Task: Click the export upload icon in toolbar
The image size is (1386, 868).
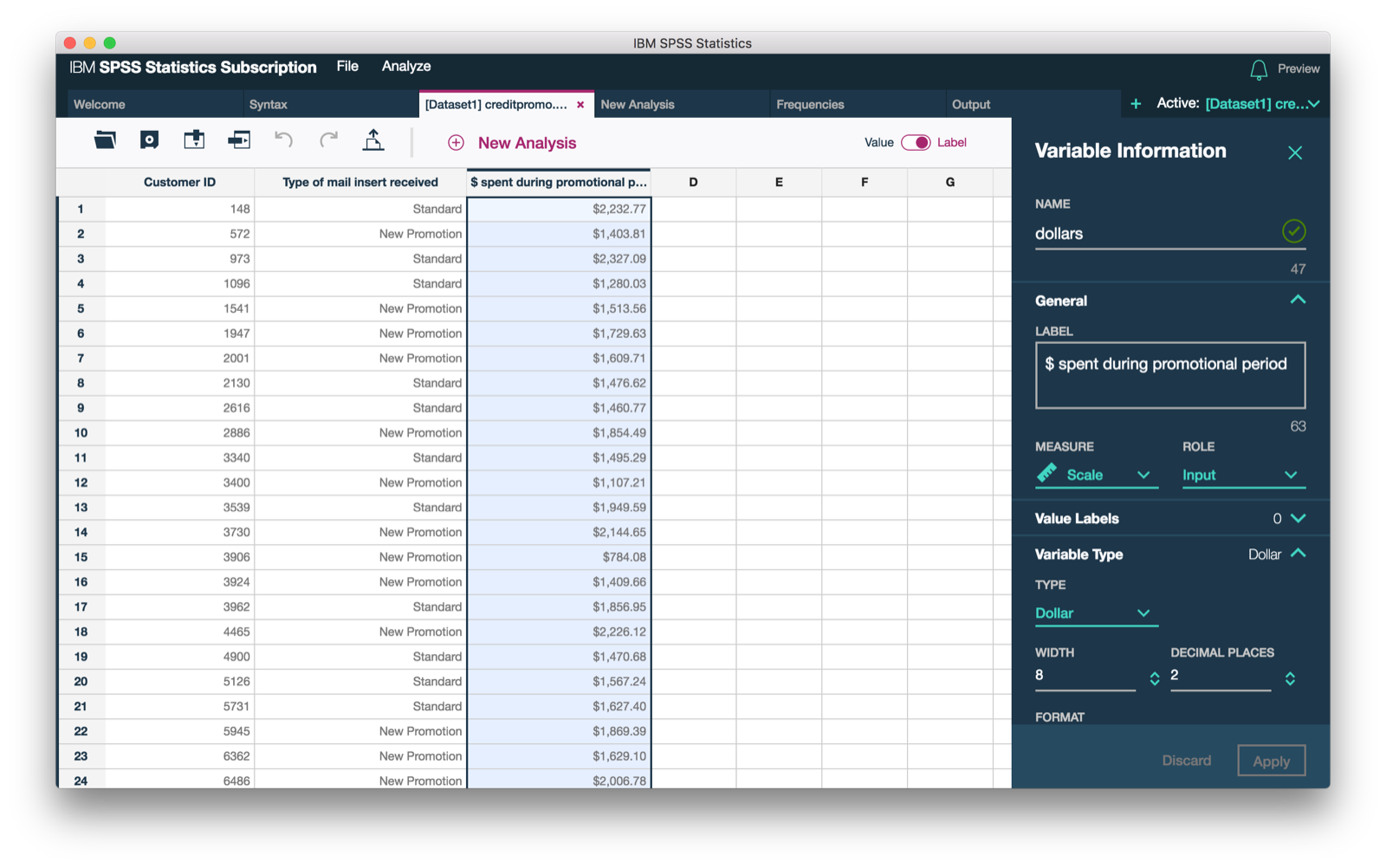Action: pos(373,140)
